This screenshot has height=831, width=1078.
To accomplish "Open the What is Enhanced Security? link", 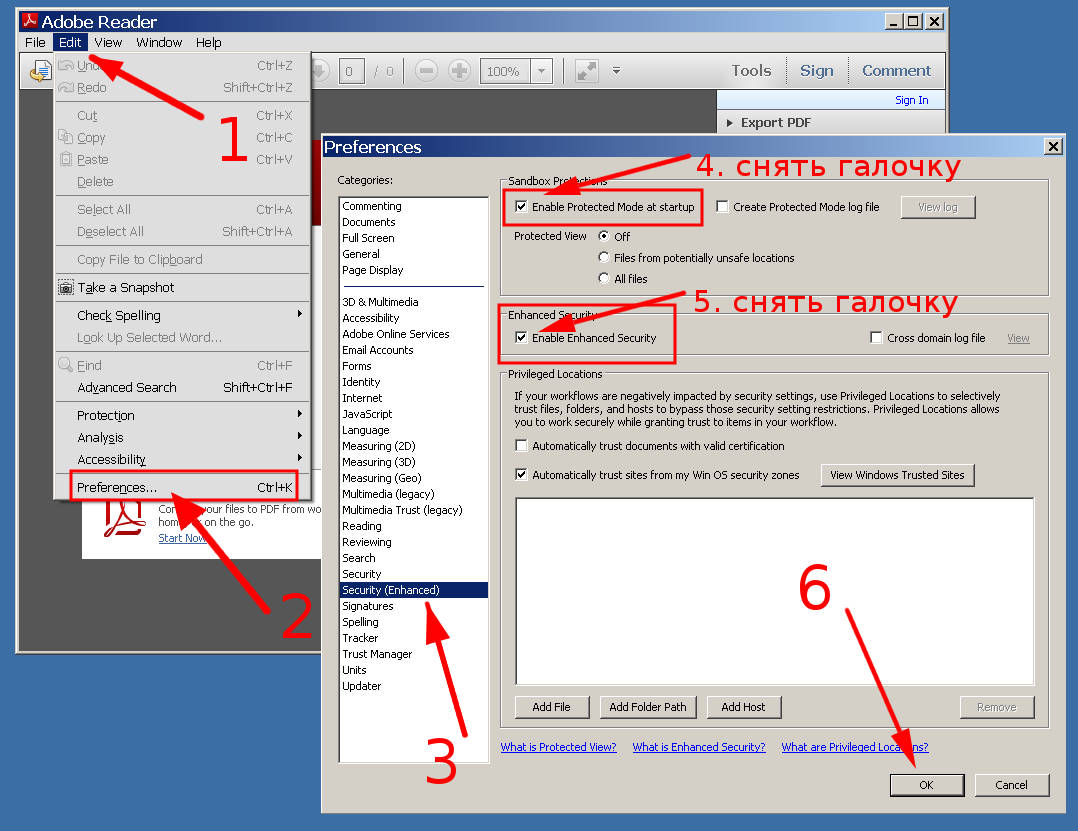I will [x=698, y=747].
